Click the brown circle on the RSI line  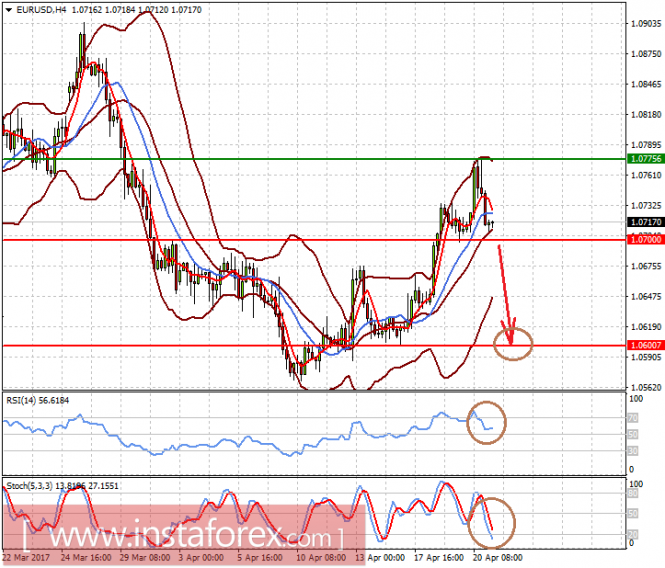(486, 423)
